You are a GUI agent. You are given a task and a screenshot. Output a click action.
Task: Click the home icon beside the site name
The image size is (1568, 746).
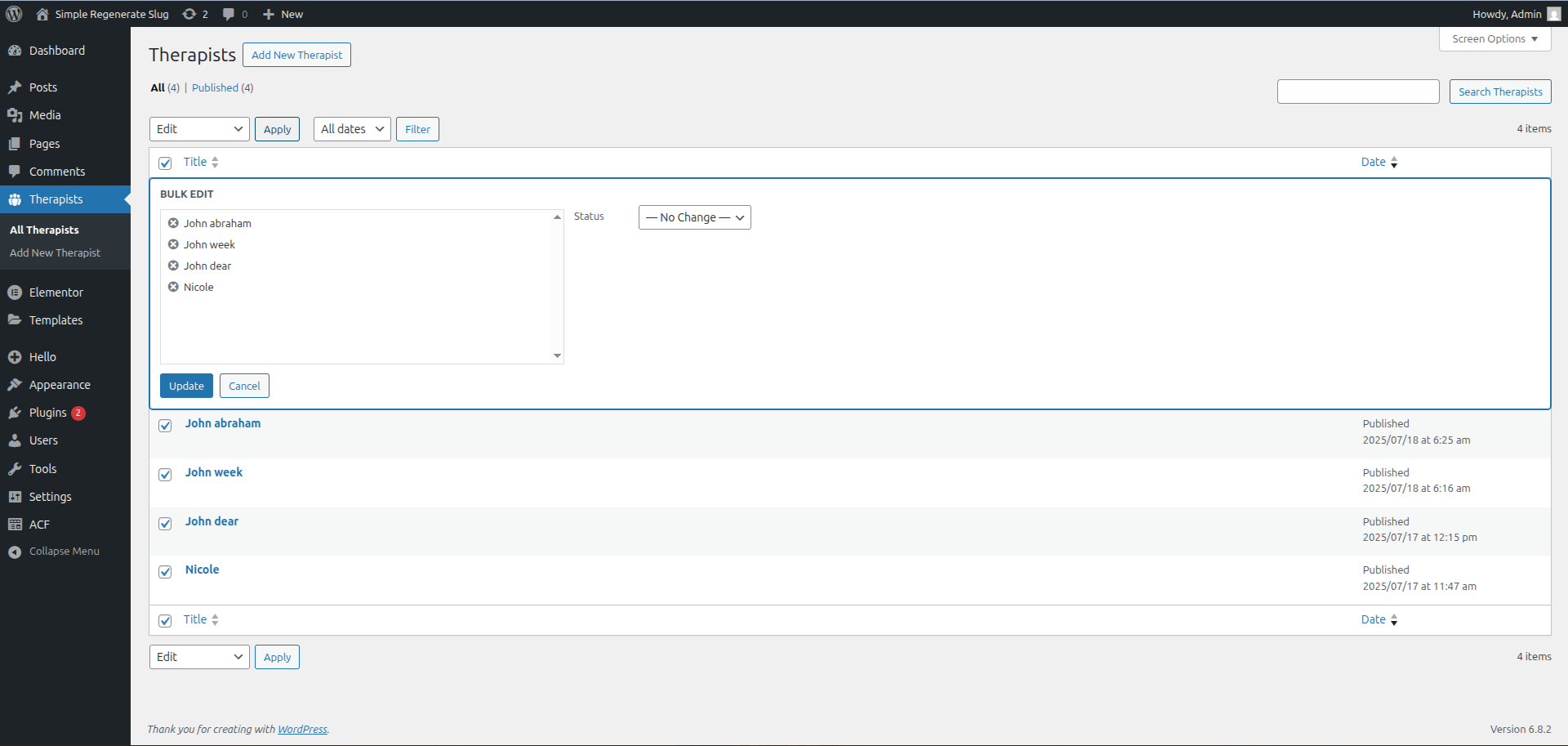click(42, 14)
